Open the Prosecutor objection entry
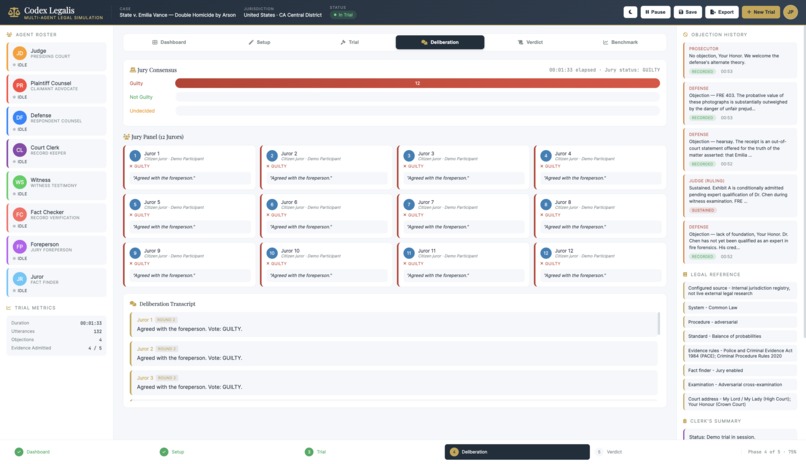 pos(740,60)
